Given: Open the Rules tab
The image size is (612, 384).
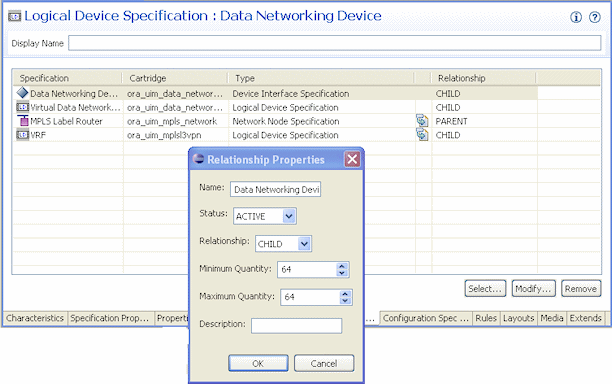Looking at the screenshot, I should [x=486, y=318].
